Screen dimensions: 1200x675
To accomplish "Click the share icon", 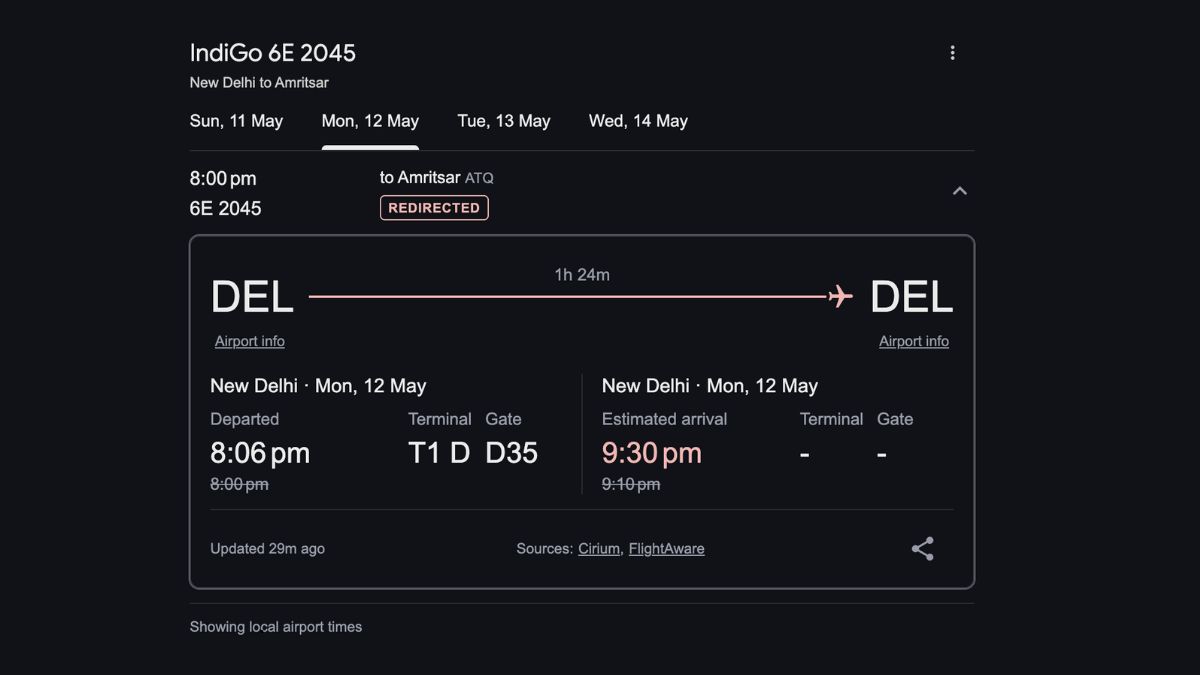I will tap(922, 549).
